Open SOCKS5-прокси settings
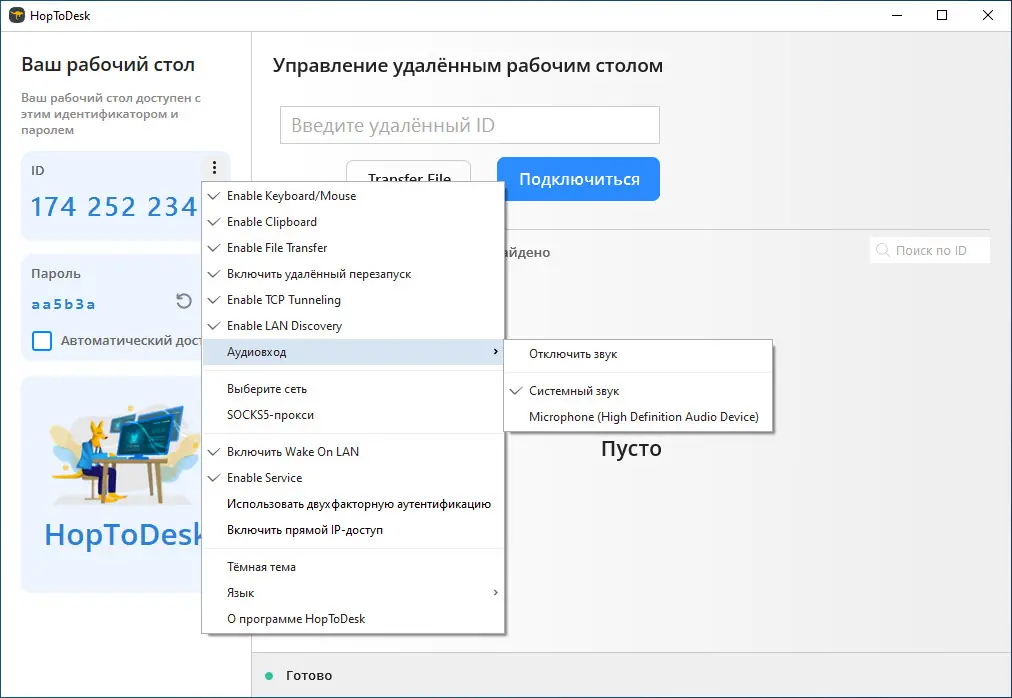This screenshot has width=1012, height=698. coord(353,415)
